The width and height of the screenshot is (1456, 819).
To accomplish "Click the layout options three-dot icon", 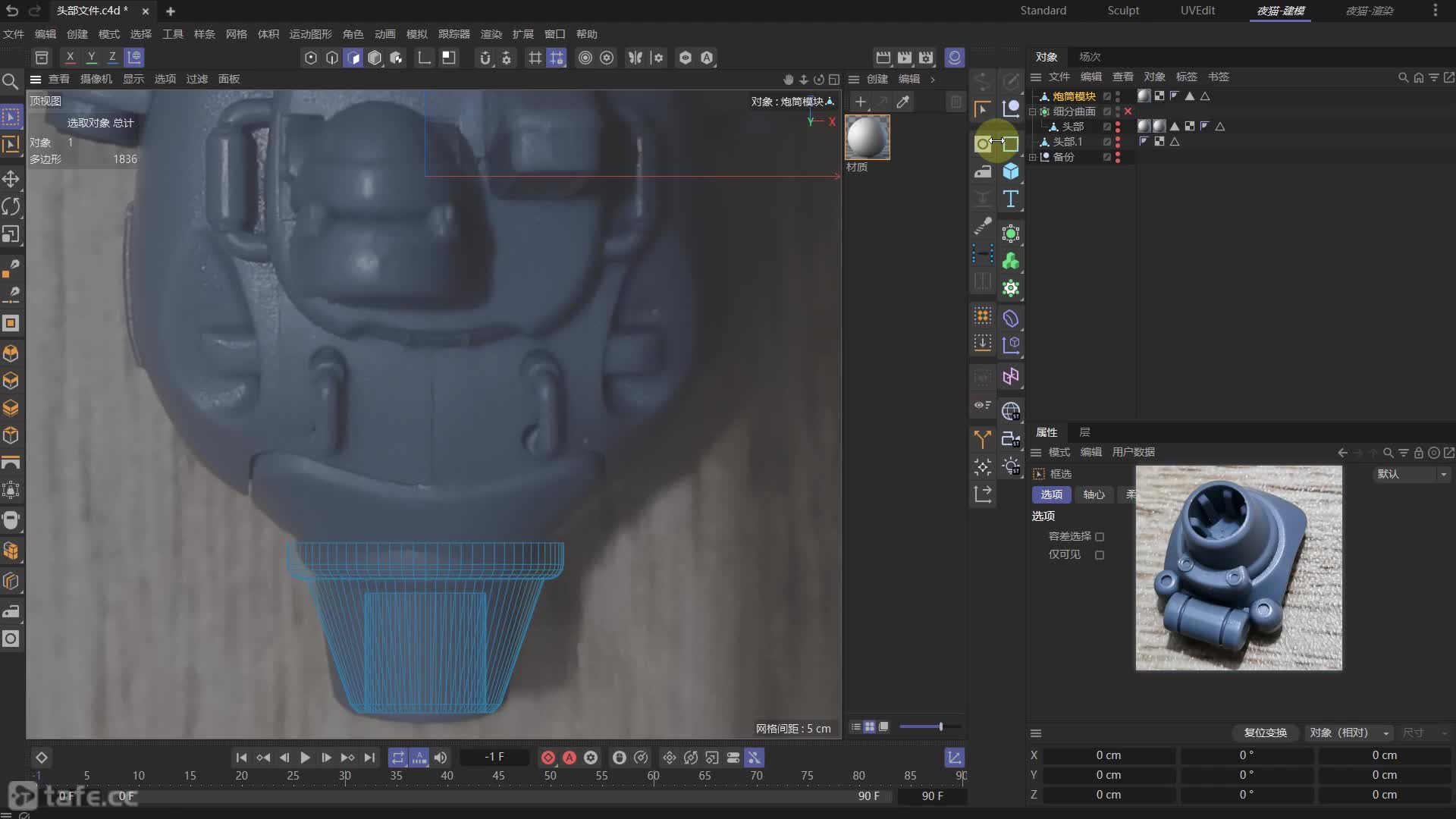I will (x=1435, y=11).
